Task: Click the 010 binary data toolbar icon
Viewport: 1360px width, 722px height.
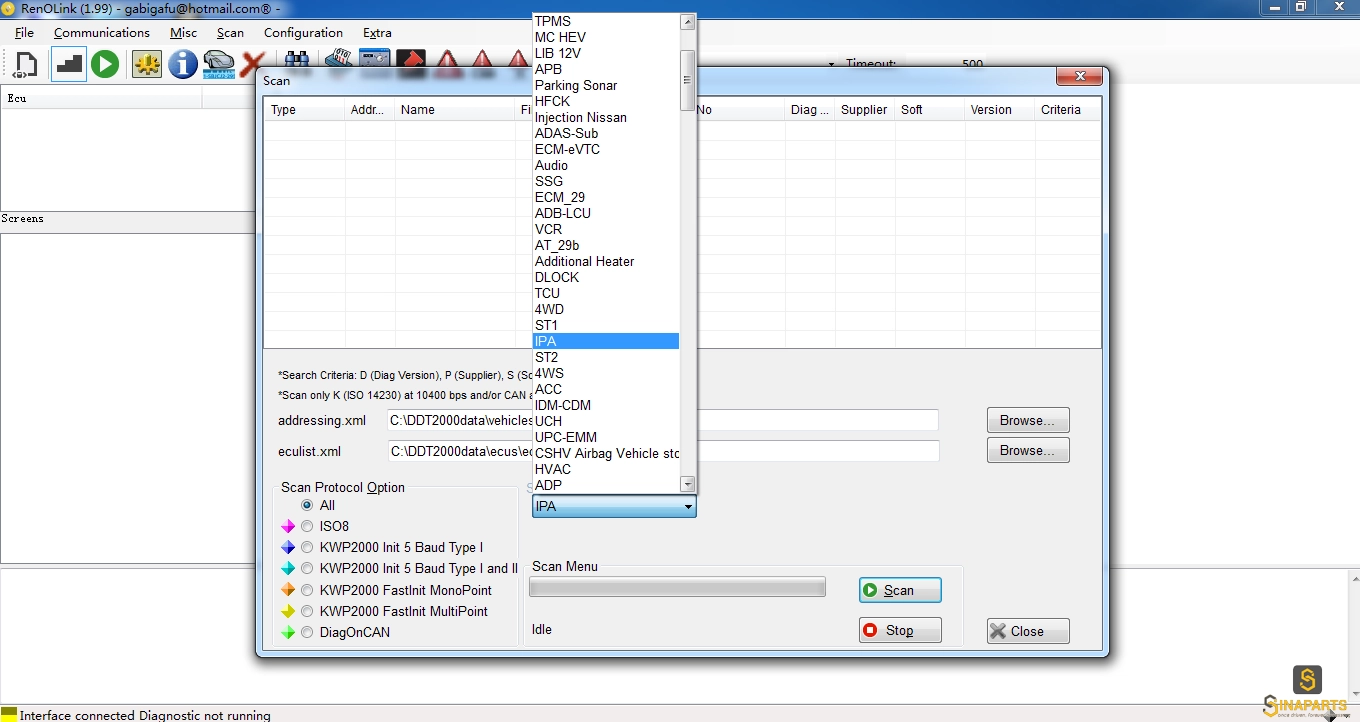Action: tap(339, 60)
